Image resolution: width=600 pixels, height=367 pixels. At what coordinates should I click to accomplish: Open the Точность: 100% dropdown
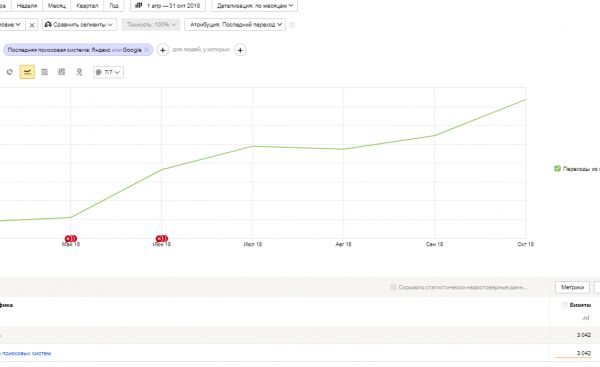(x=151, y=24)
